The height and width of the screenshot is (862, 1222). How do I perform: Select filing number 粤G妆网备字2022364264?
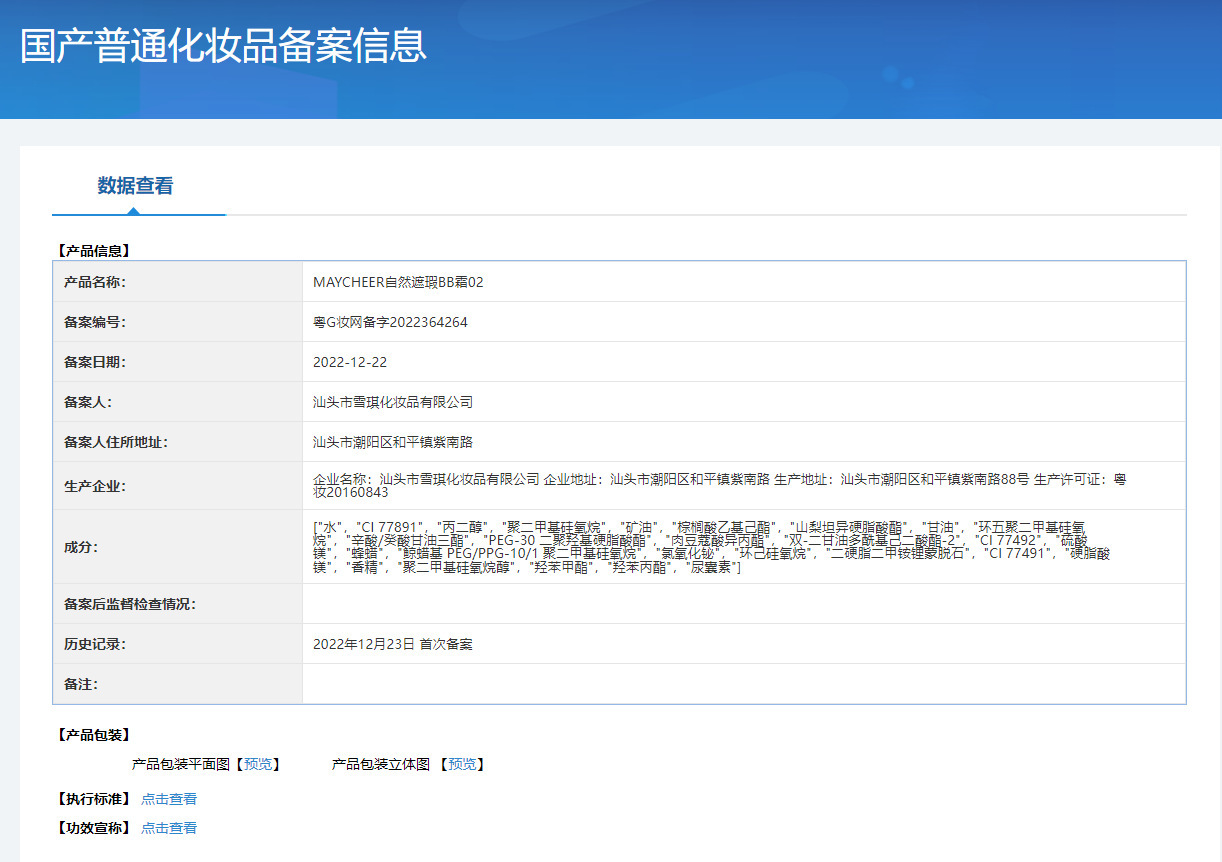pos(390,322)
